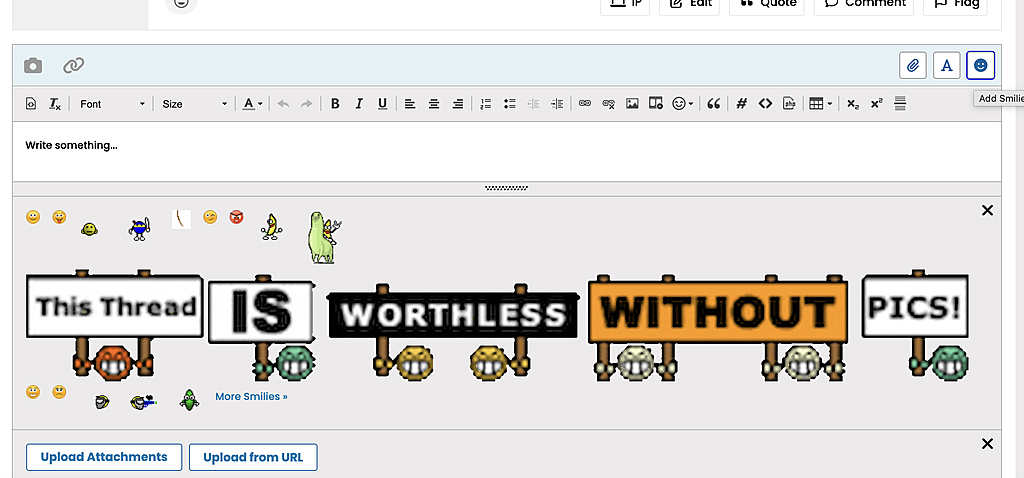The width and height of the screenshot is (1024, 478).
Task: Click the redo arrow
Action: coord(306,104)
